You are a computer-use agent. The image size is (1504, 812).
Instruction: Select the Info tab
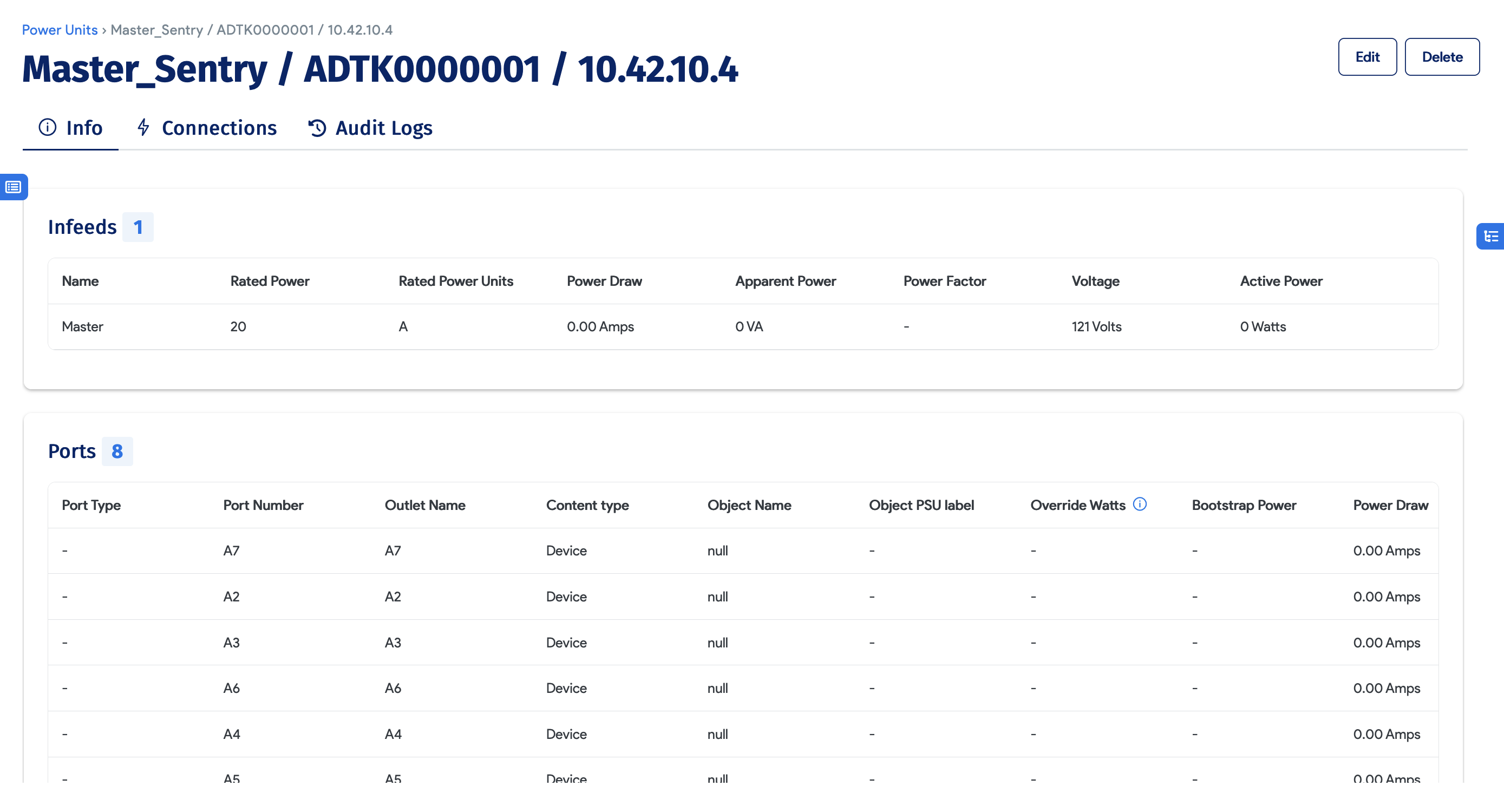(84, 128)
